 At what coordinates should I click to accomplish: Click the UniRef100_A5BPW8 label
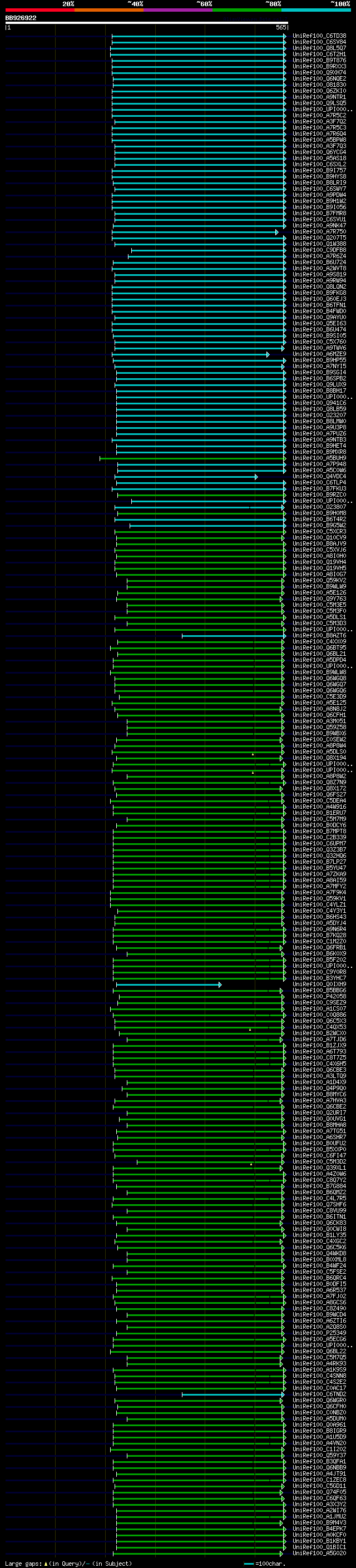click(319, 140)
